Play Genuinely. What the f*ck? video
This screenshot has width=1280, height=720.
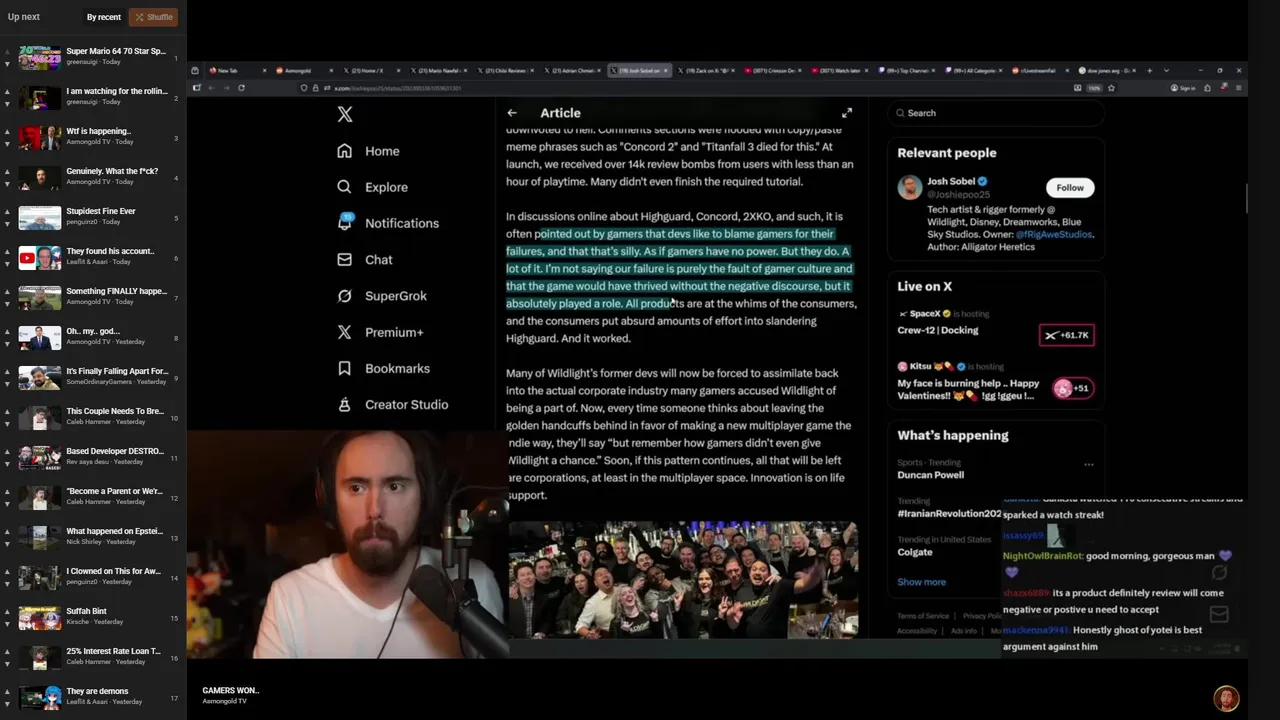pos(91,177)
